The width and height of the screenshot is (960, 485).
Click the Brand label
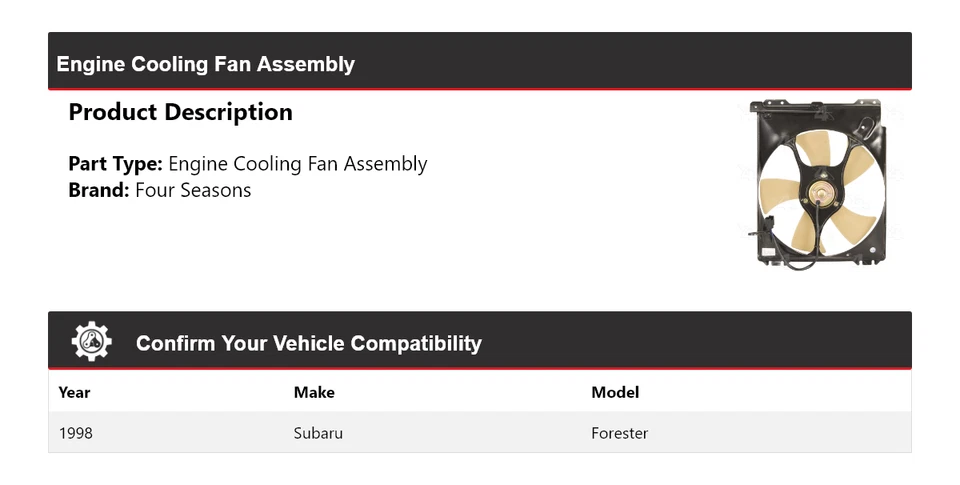point(98,190)
